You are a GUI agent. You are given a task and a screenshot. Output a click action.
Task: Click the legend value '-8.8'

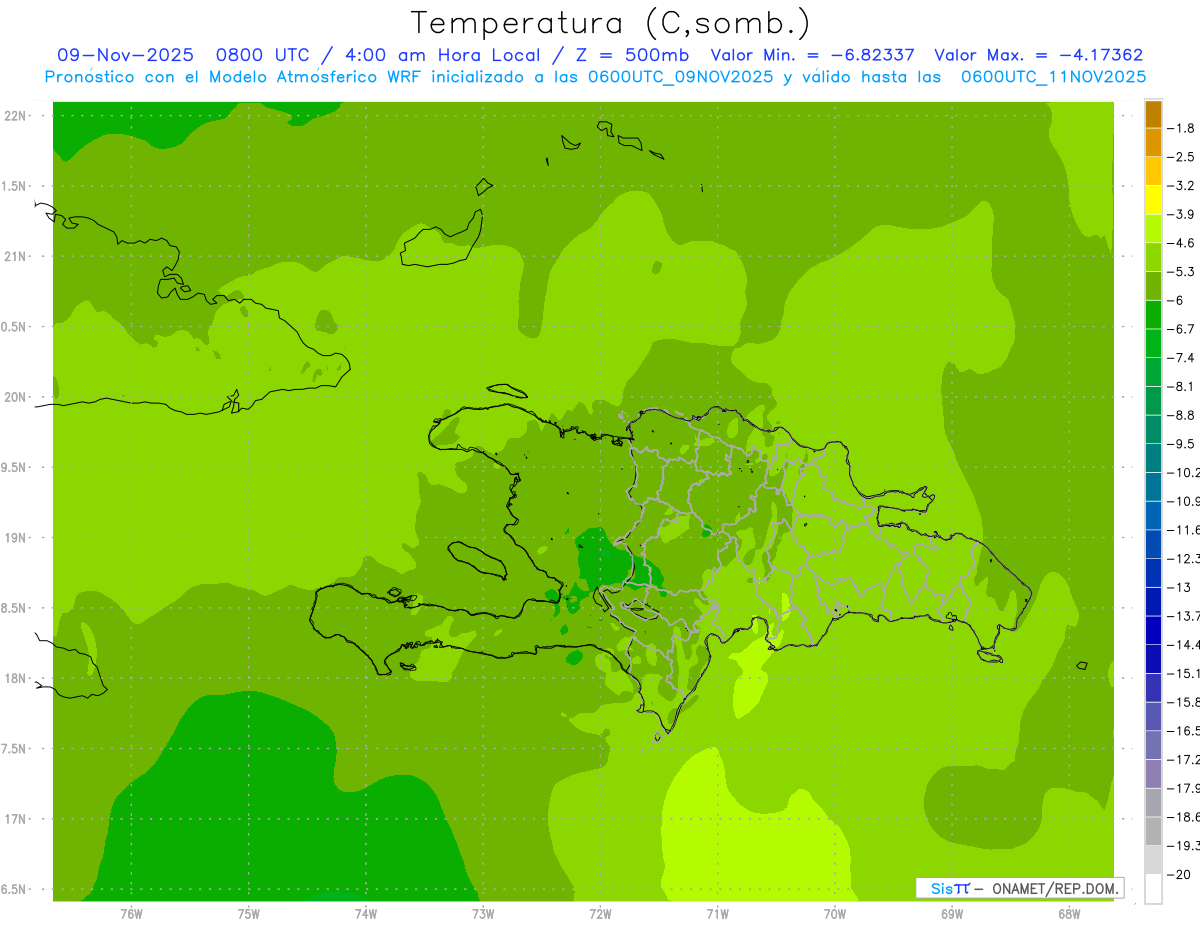click(1180, 415)
